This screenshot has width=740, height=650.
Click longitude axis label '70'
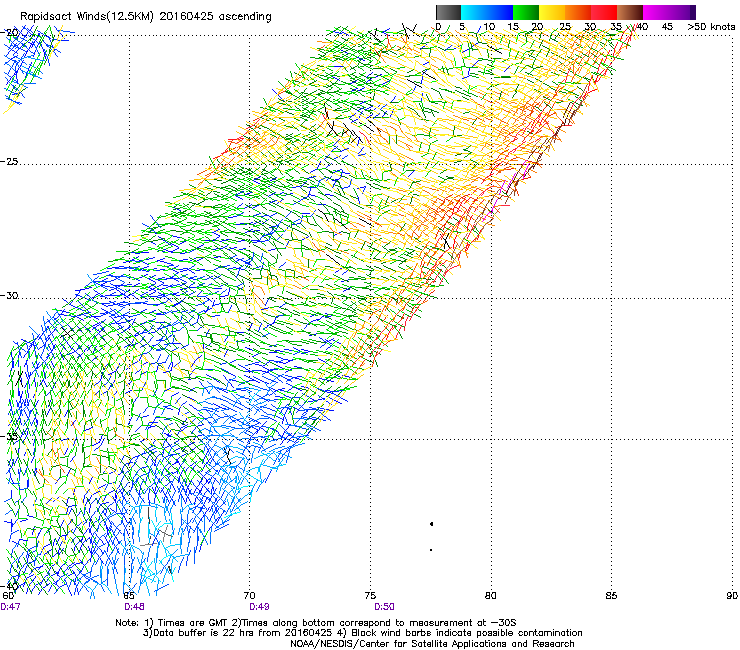249,596
